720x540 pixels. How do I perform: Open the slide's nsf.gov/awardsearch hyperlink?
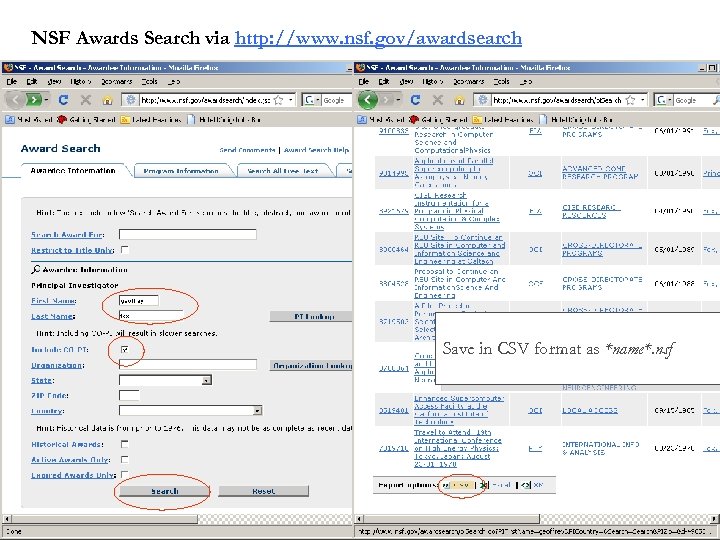tap(378, 38)
